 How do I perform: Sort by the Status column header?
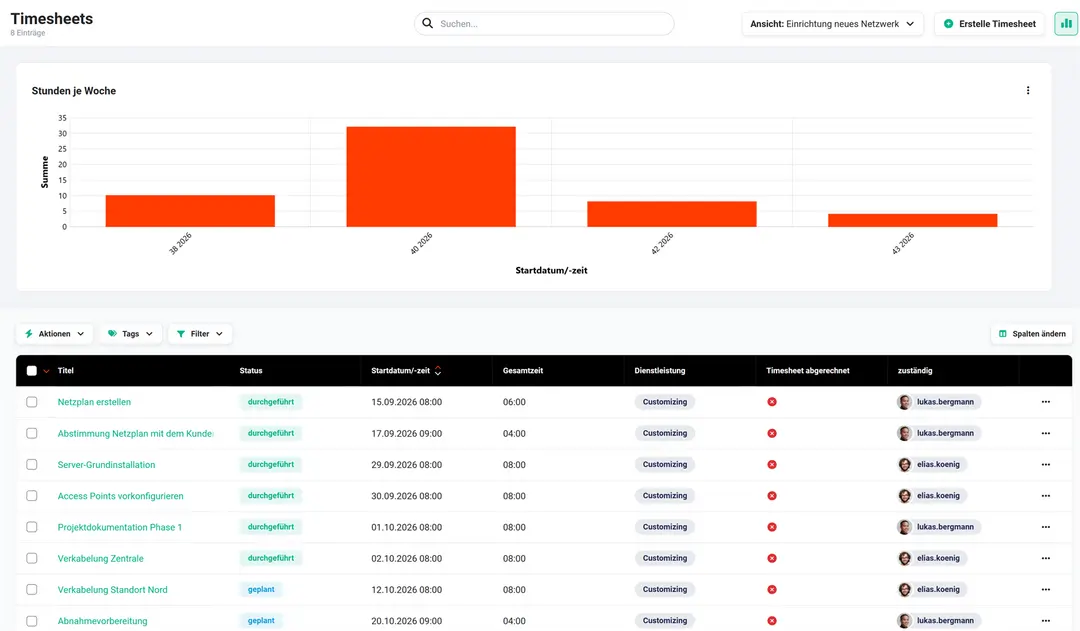[251, 371]
